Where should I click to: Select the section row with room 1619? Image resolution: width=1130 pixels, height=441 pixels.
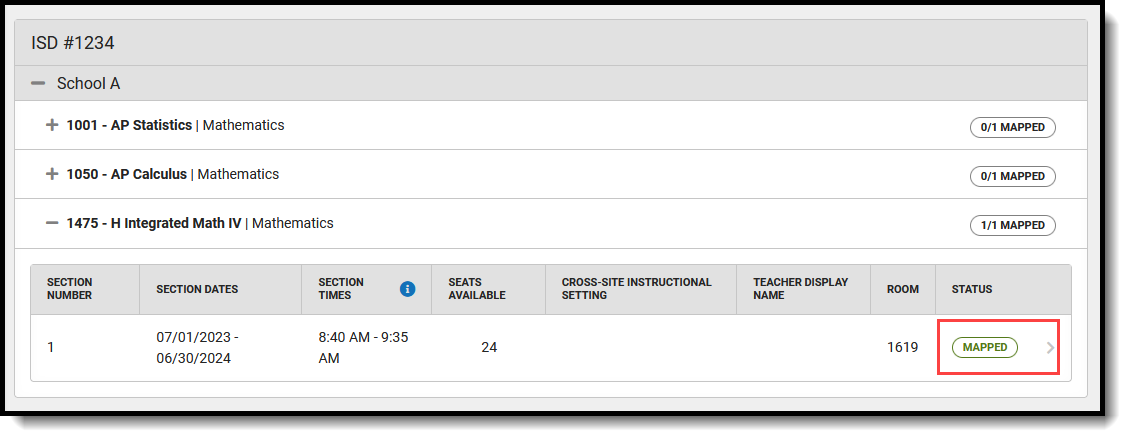tap(551, 347)
